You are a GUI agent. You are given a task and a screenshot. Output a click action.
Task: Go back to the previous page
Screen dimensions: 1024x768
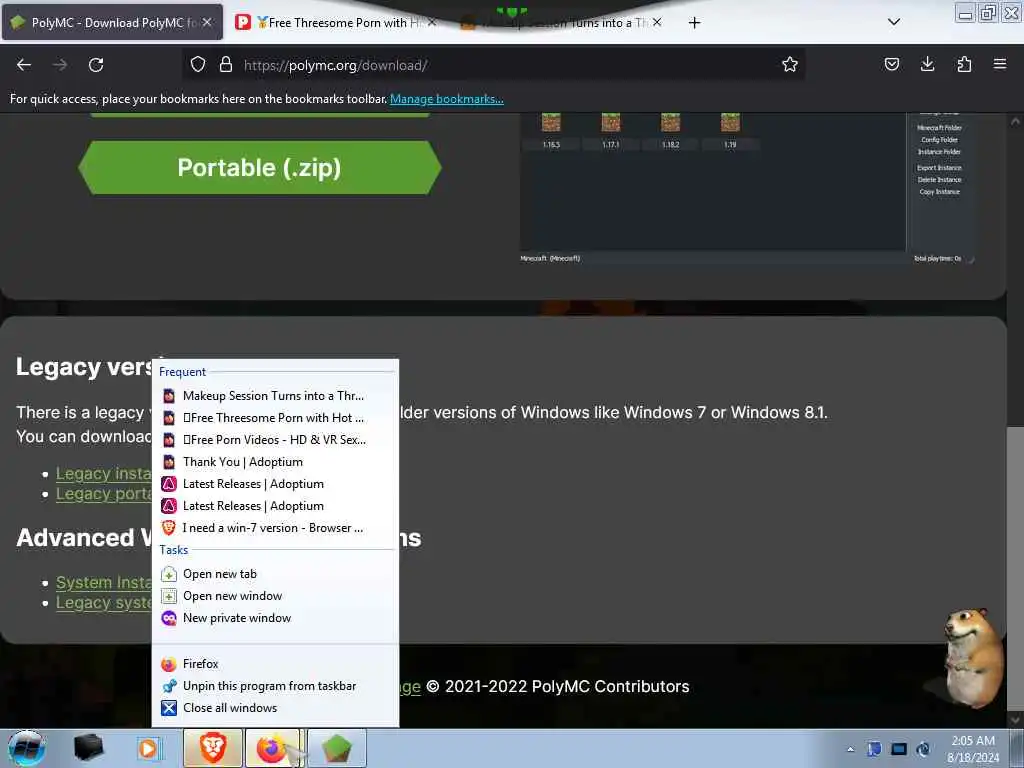coord(24,65)
